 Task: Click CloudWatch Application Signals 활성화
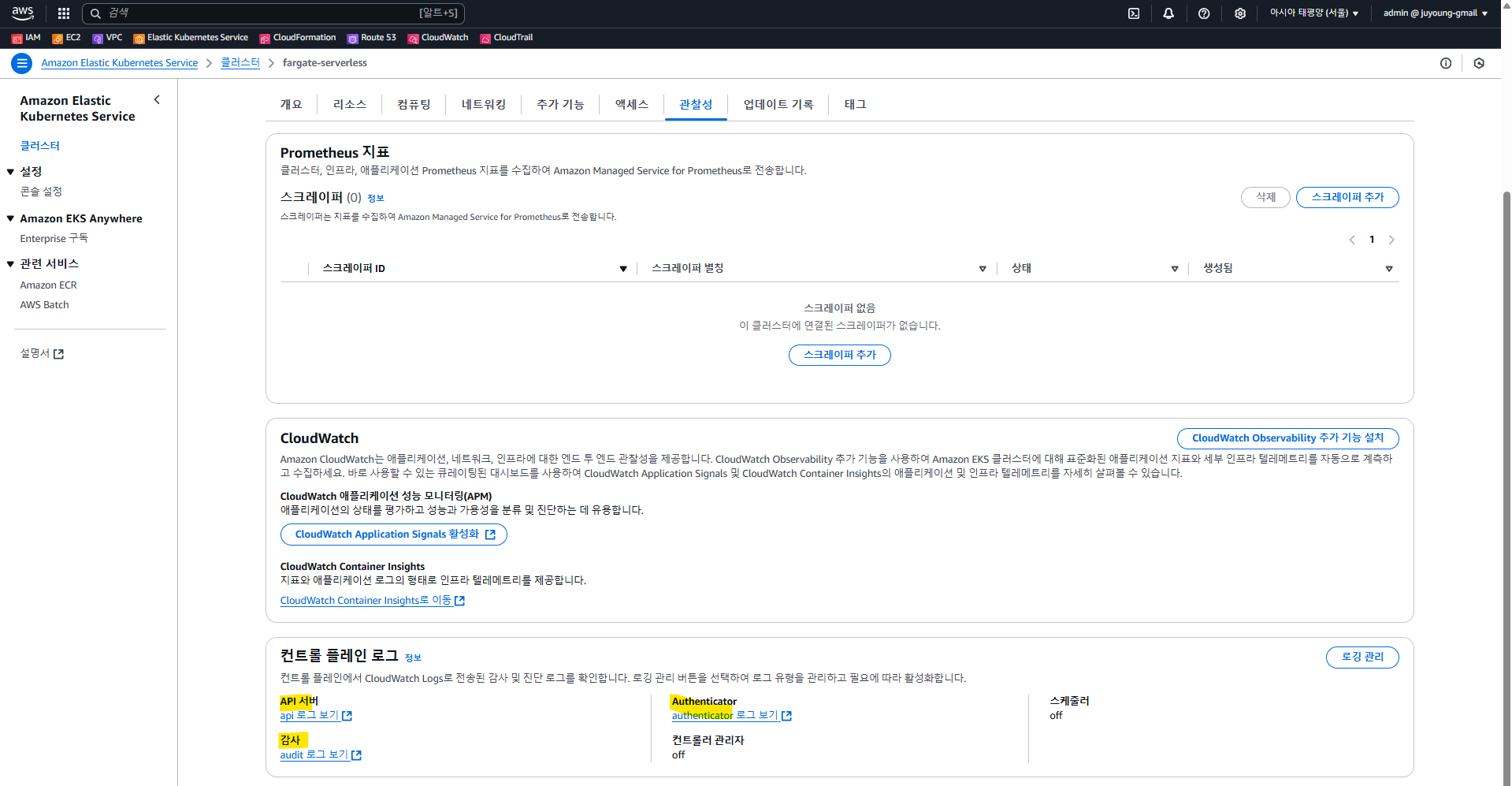coord(394,535)
